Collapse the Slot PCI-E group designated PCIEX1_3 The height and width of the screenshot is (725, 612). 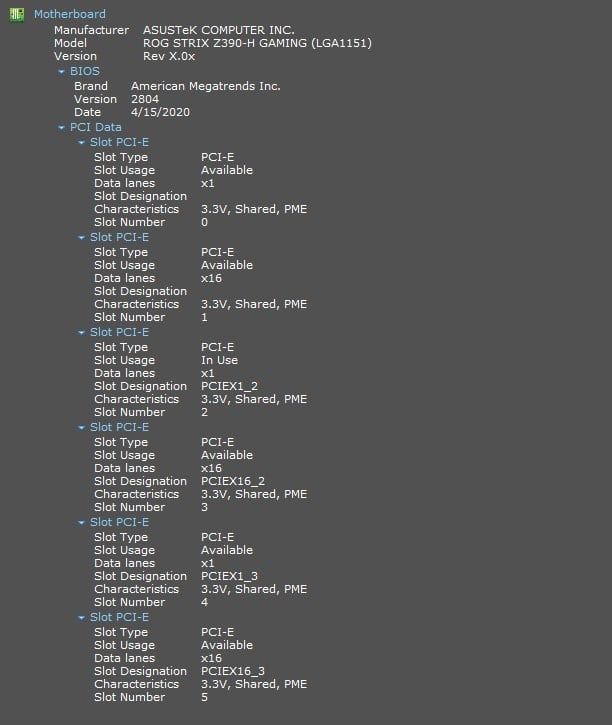tap(81, 523)
